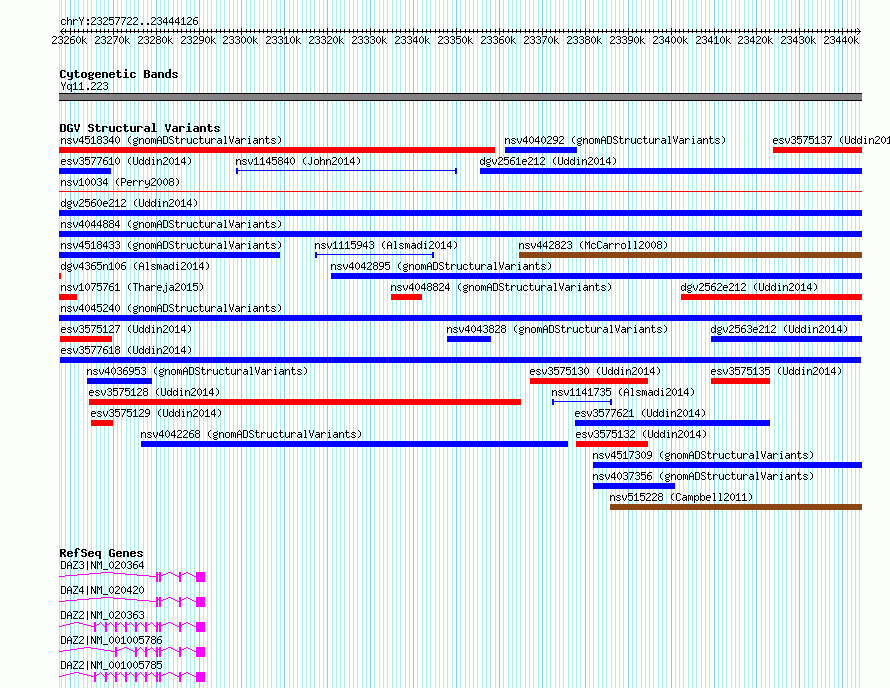The height and width of the screenshot is (688, 890).
Task: Select the nsv4040292 gnomAD variant label
Action: [x=615, y=140]
